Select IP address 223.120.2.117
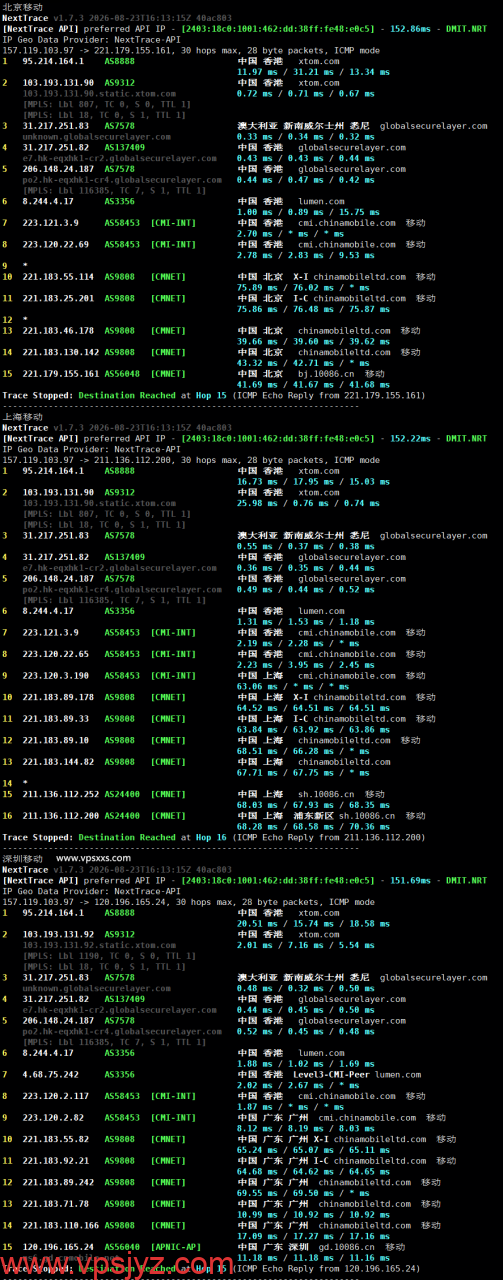This screenshot has height=1280, width=503. point(56,1096)
